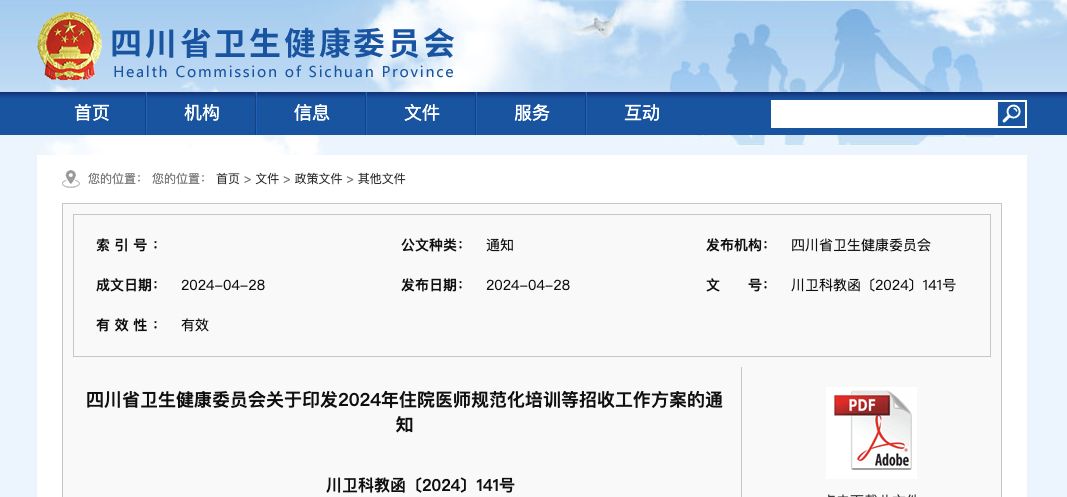Click the 发布机构 value 四川省卫生健康委员会
Screen dimensions: 1067x497
click(x=860, y=245)
